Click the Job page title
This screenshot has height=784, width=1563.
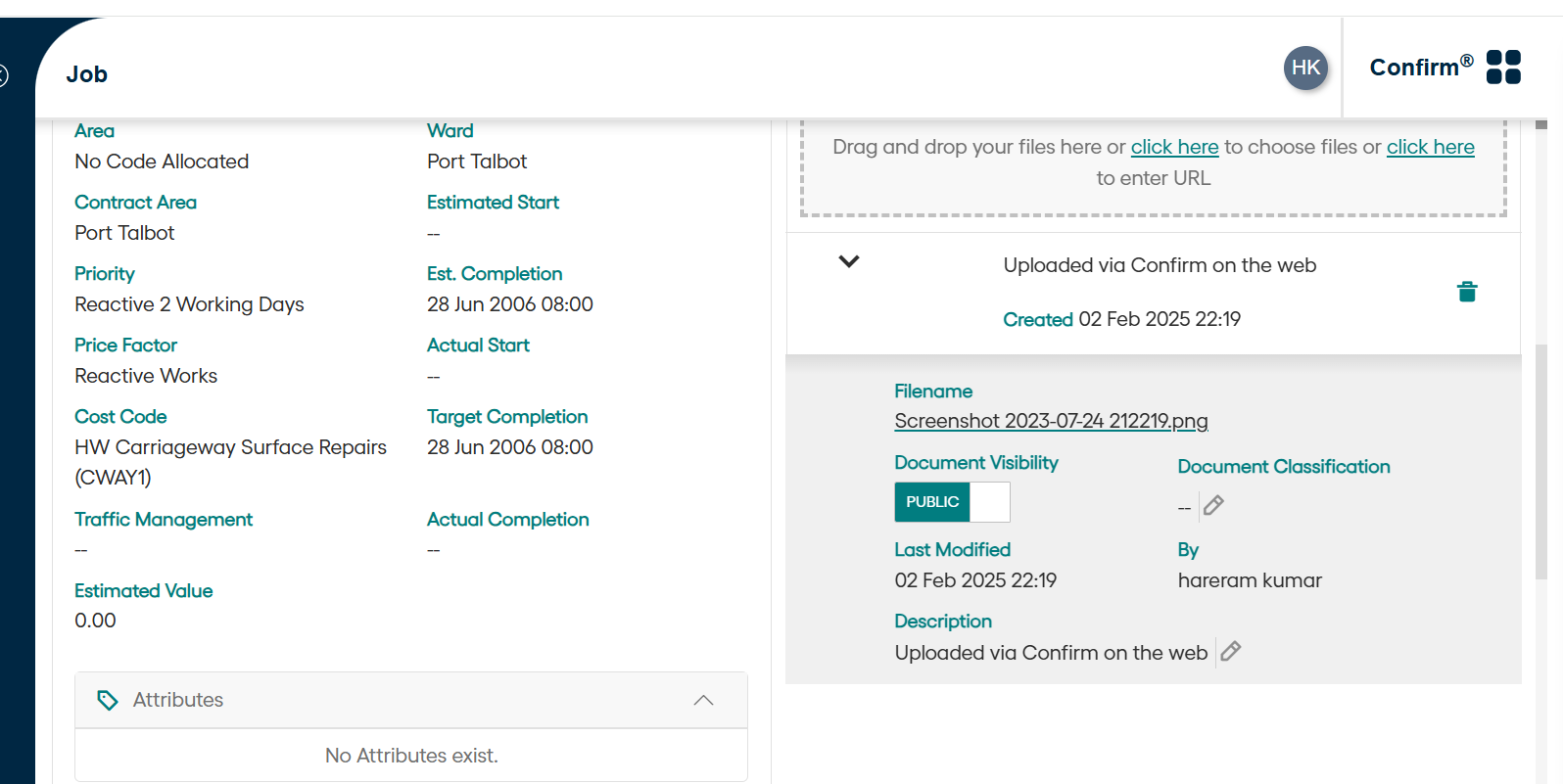coord(87,74)
